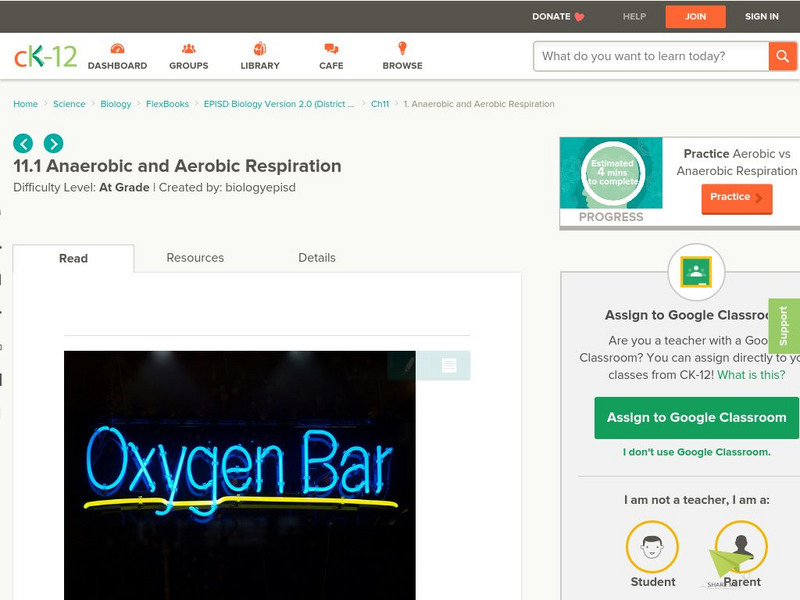Viewport: 800px width, 600px height.
Task: Open the green Support side tab
Action: [784, 326]
